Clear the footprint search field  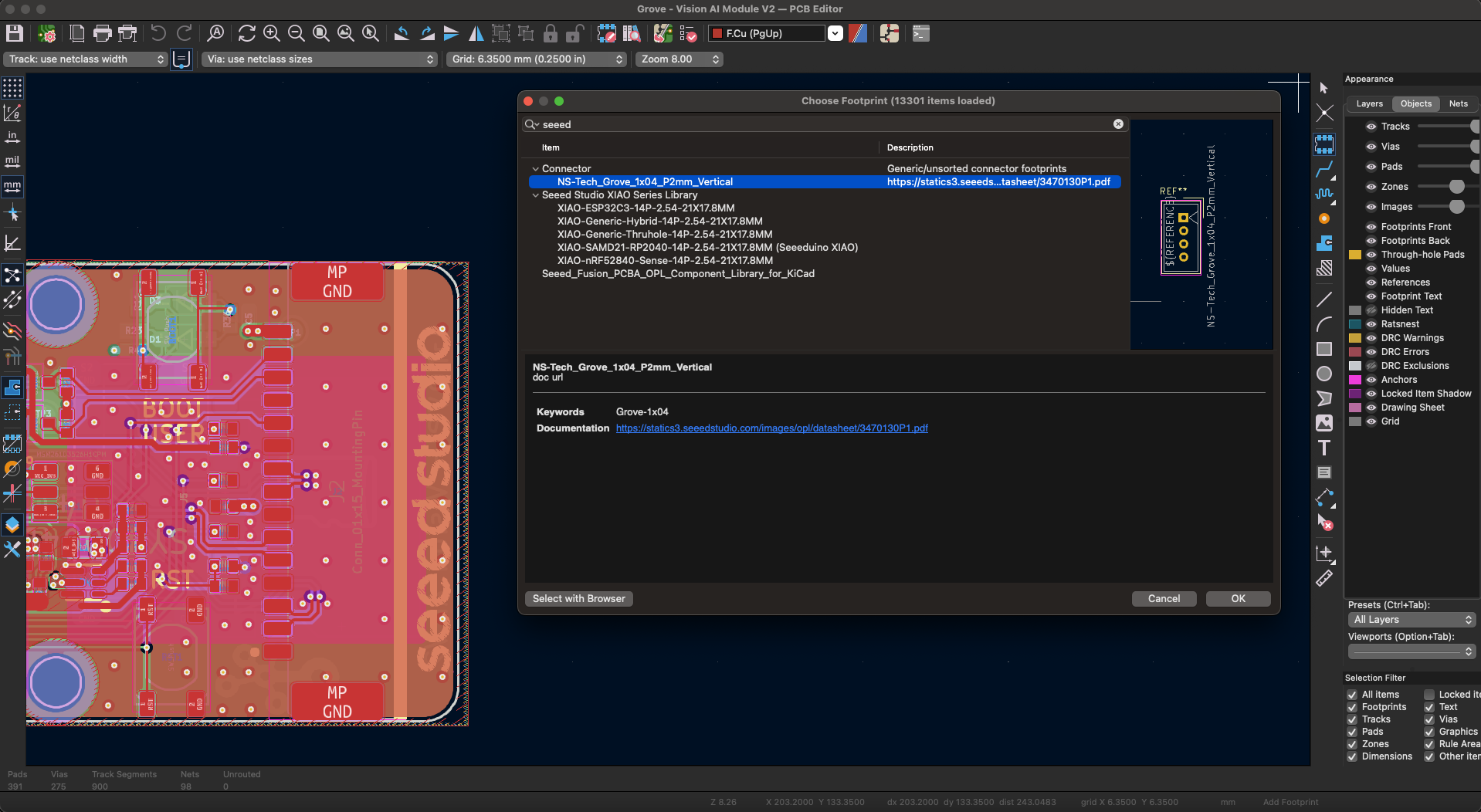[1118, 124]
